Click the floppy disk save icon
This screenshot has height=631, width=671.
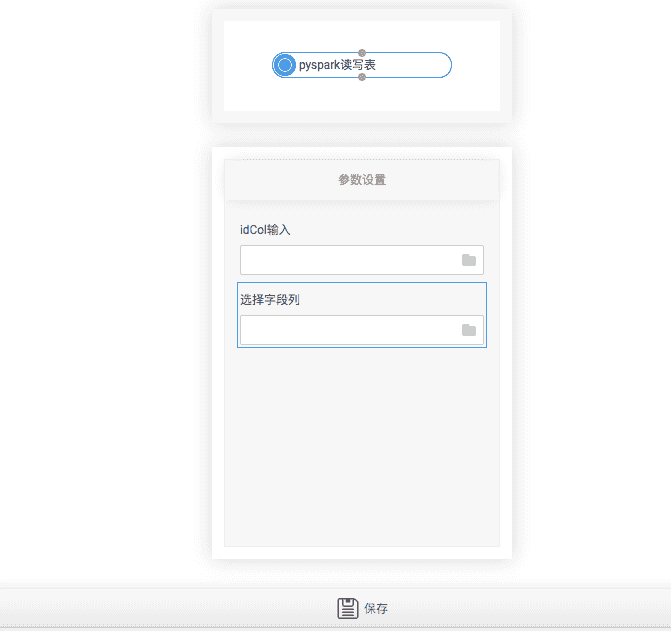[348, 608]
